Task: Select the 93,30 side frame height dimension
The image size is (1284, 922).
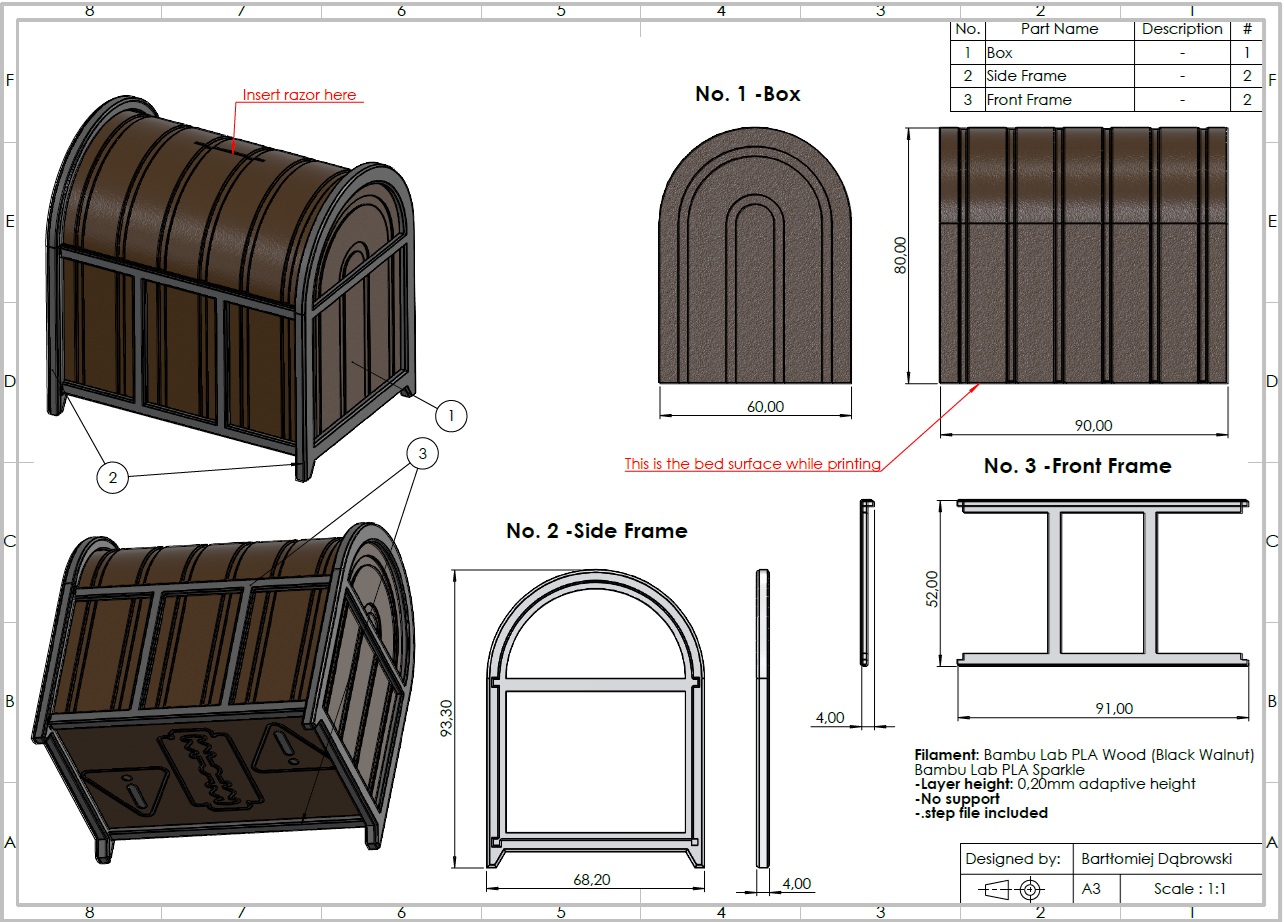Action: coord(447,718)
